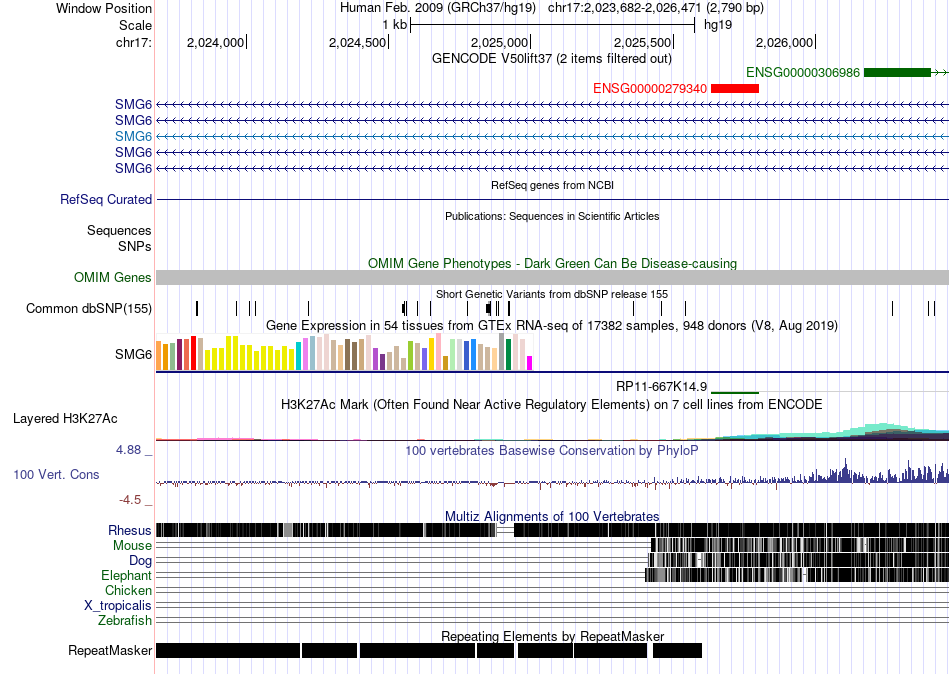Click the RefSeq genes from NCBI title
Screen dimensions: 950x674
[553, 185]
